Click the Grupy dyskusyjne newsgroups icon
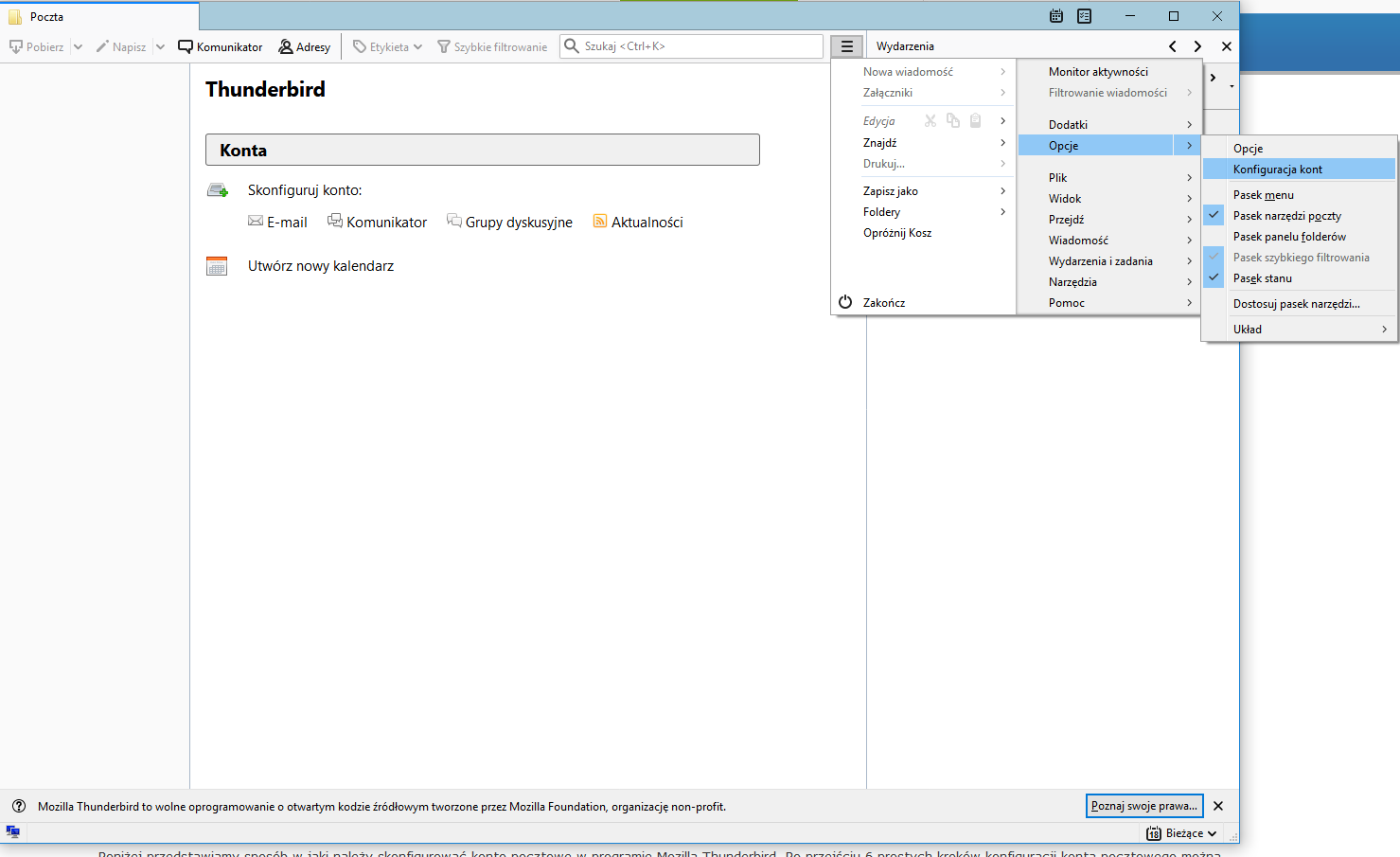 (x=454, y=221)
